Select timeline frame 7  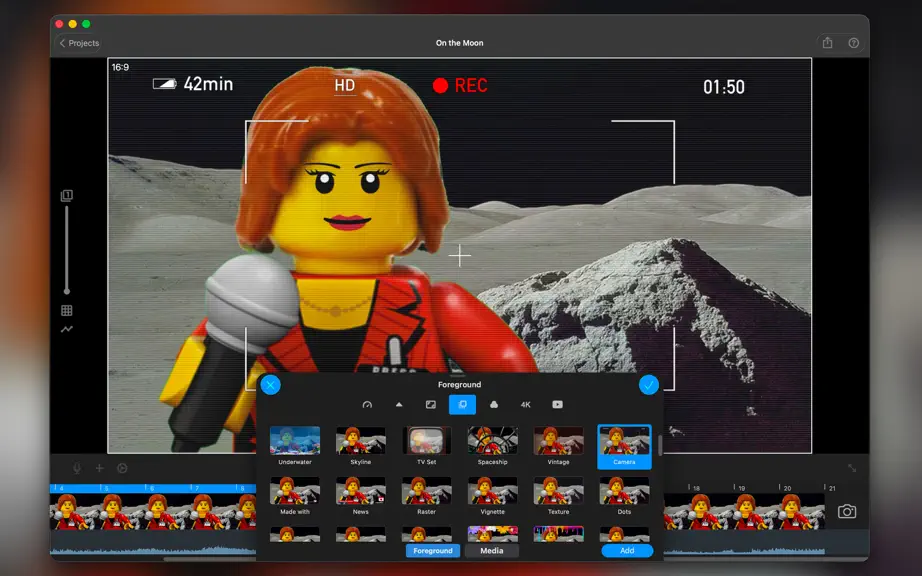click(x=203, y=511)
